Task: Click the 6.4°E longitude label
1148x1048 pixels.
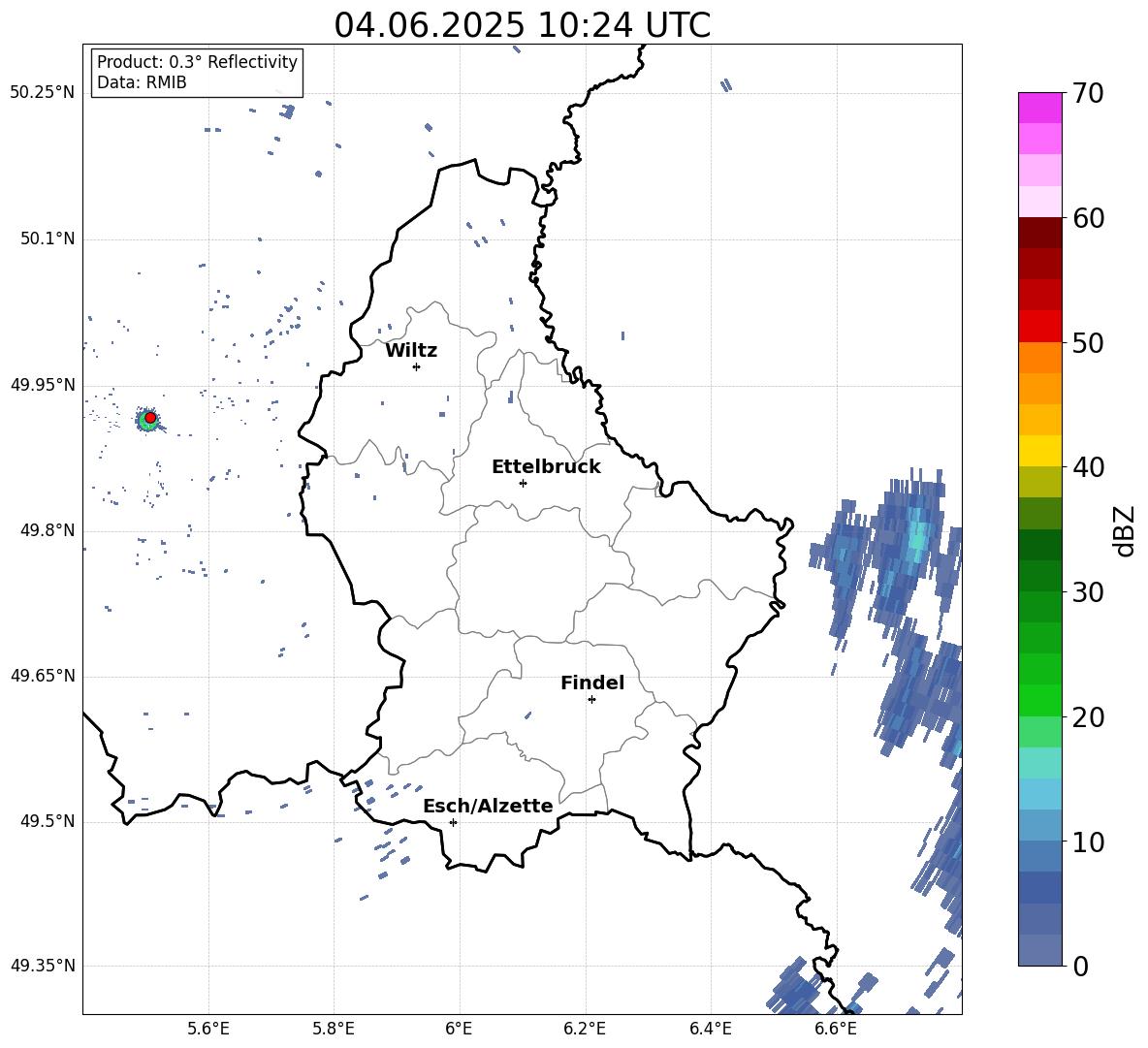Action: tap(710, 1030)
